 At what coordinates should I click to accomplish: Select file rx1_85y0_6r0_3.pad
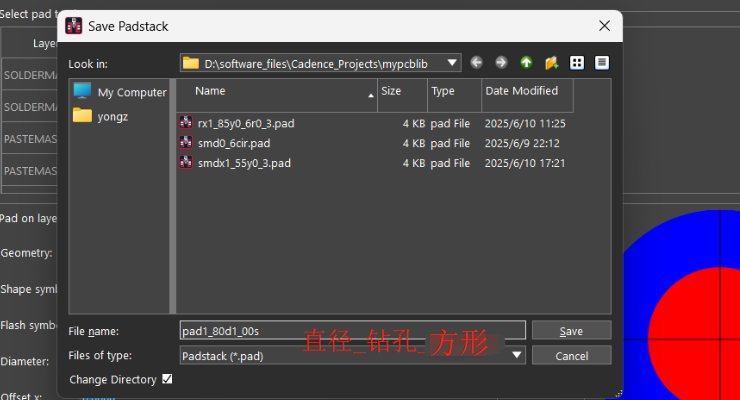(x=246, y=124)
